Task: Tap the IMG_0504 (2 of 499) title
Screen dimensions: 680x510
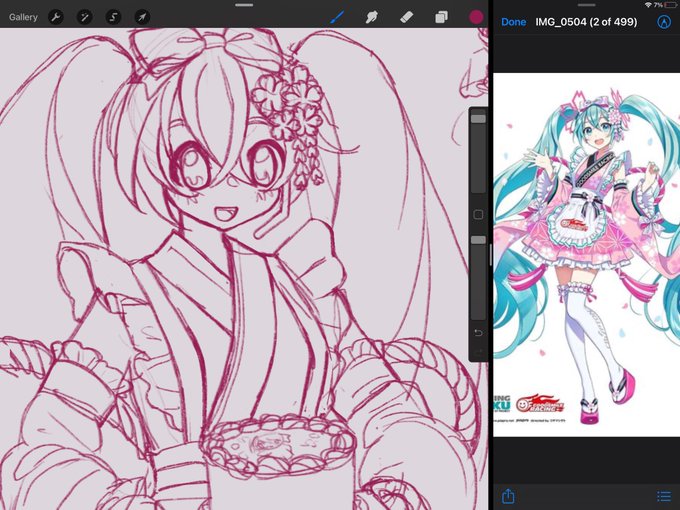Action: (x=586, y=22)
